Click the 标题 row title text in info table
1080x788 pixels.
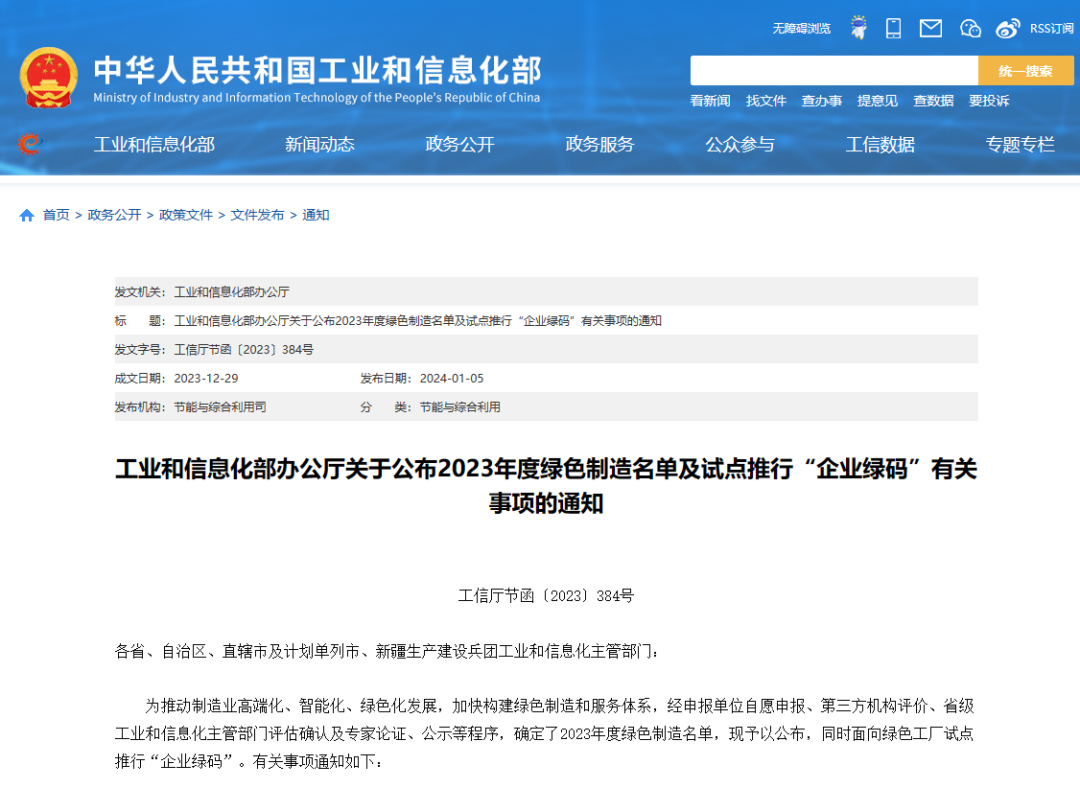[417, 321]
